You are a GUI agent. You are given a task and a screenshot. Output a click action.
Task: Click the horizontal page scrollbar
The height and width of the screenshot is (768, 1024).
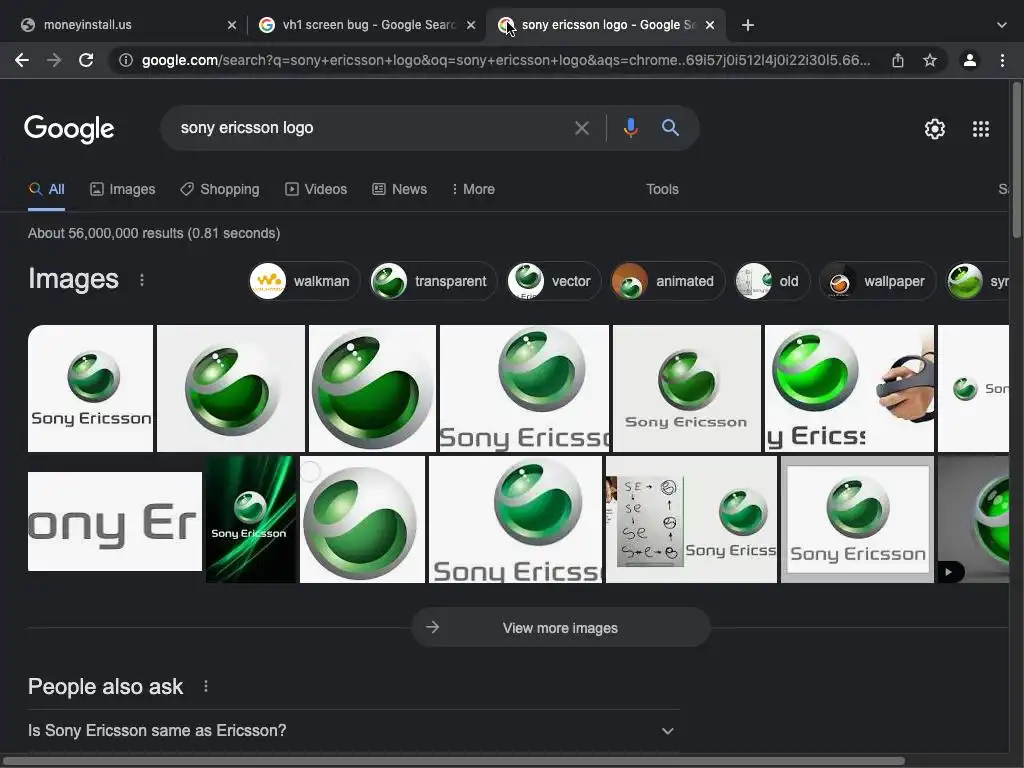pos(454,761)
